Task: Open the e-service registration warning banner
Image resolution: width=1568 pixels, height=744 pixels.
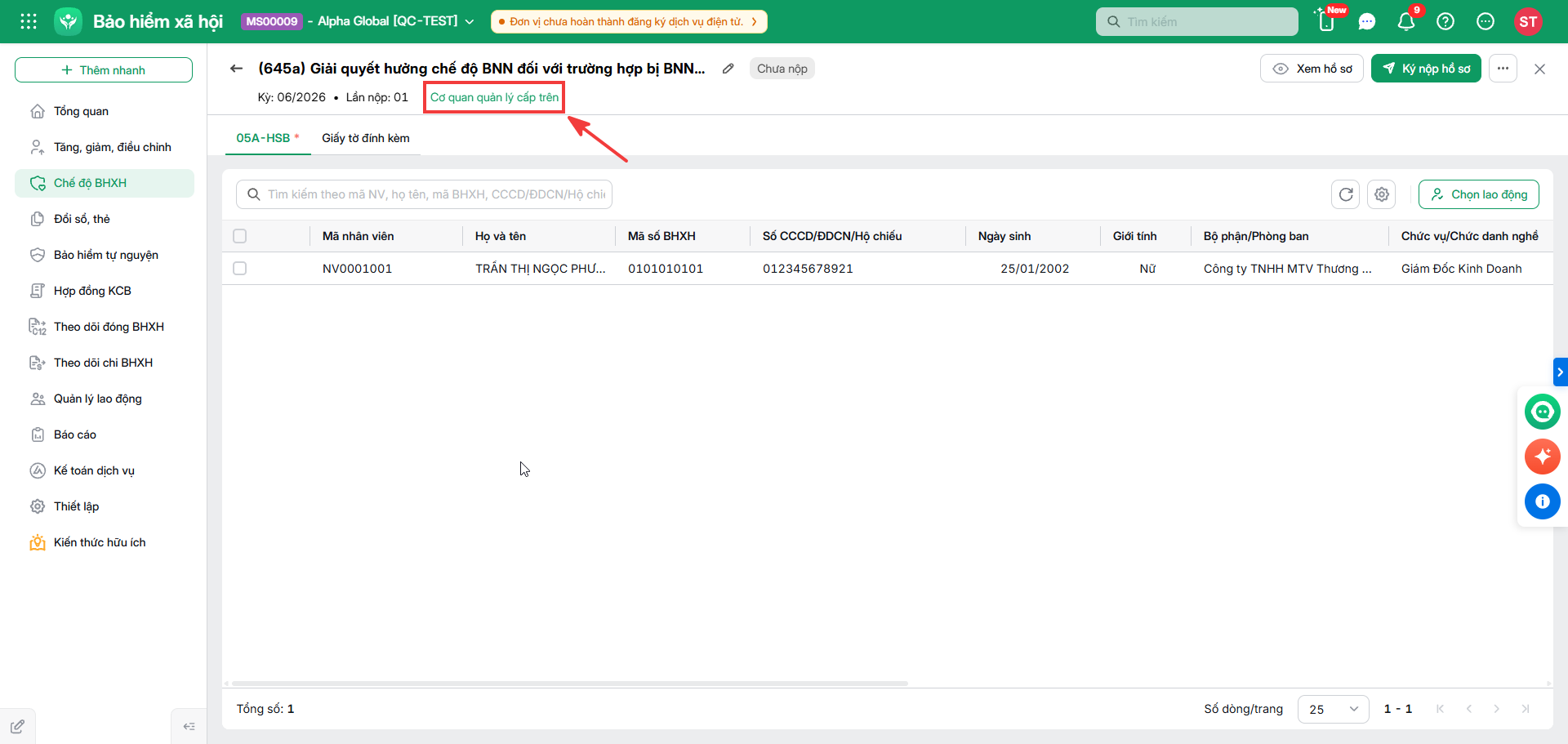Action: tap(629, 21)
